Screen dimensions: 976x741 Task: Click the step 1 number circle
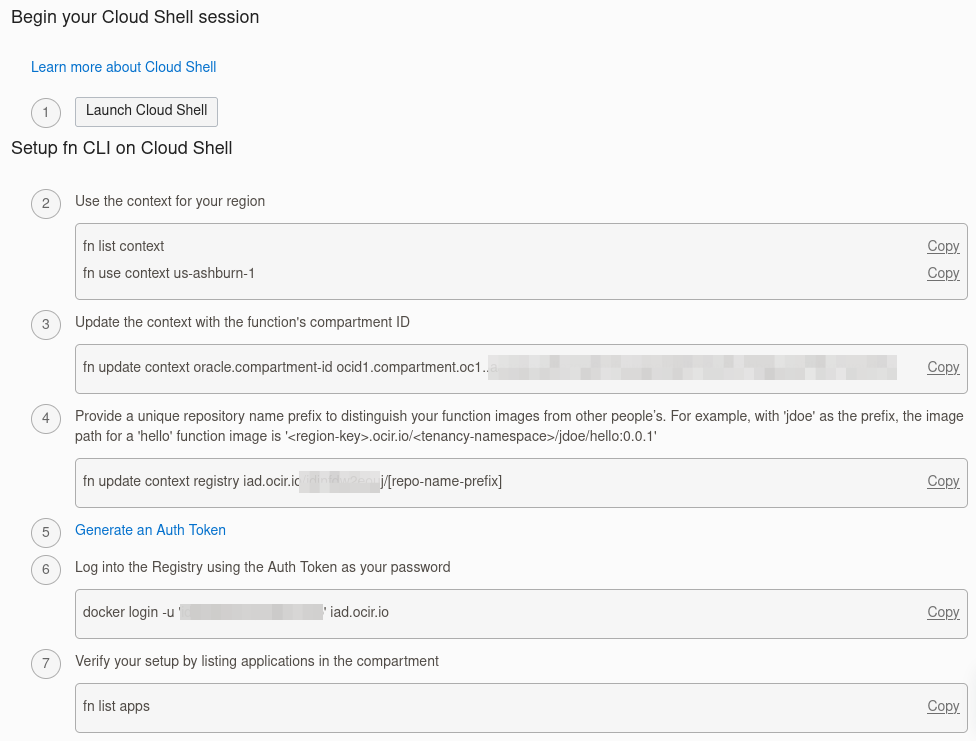pos(46,113)
